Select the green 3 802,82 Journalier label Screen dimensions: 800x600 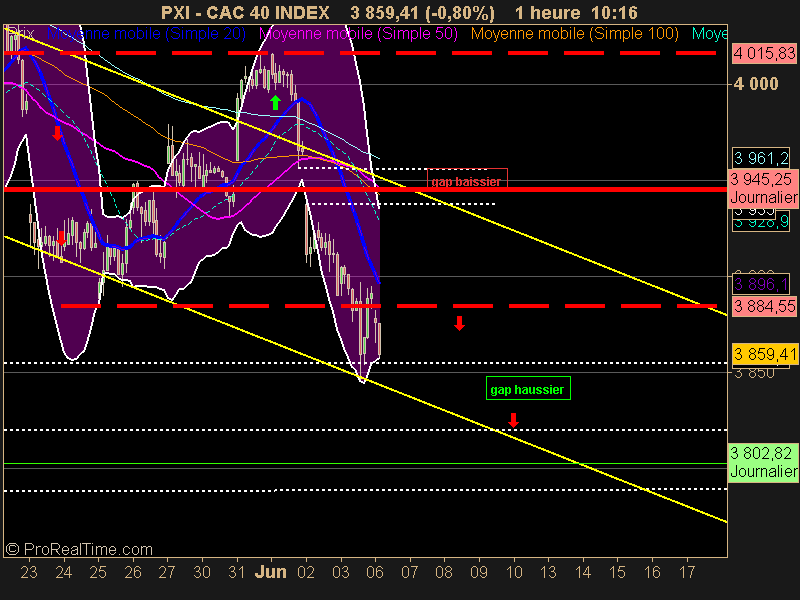pos(763,462)
